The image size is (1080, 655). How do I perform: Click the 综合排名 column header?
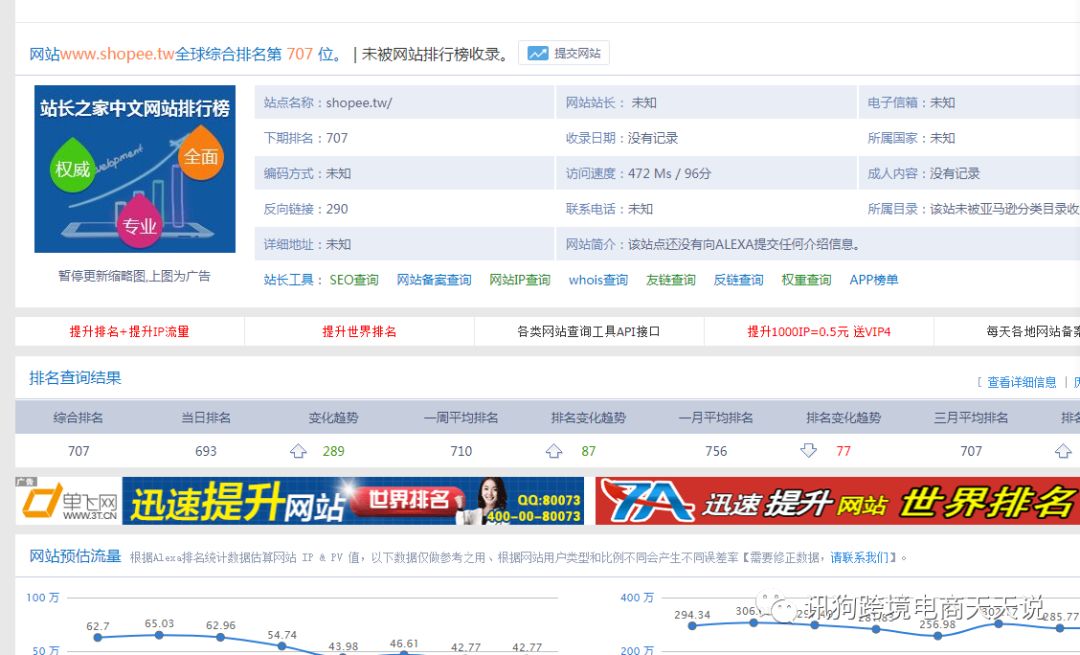click(79, 417)
